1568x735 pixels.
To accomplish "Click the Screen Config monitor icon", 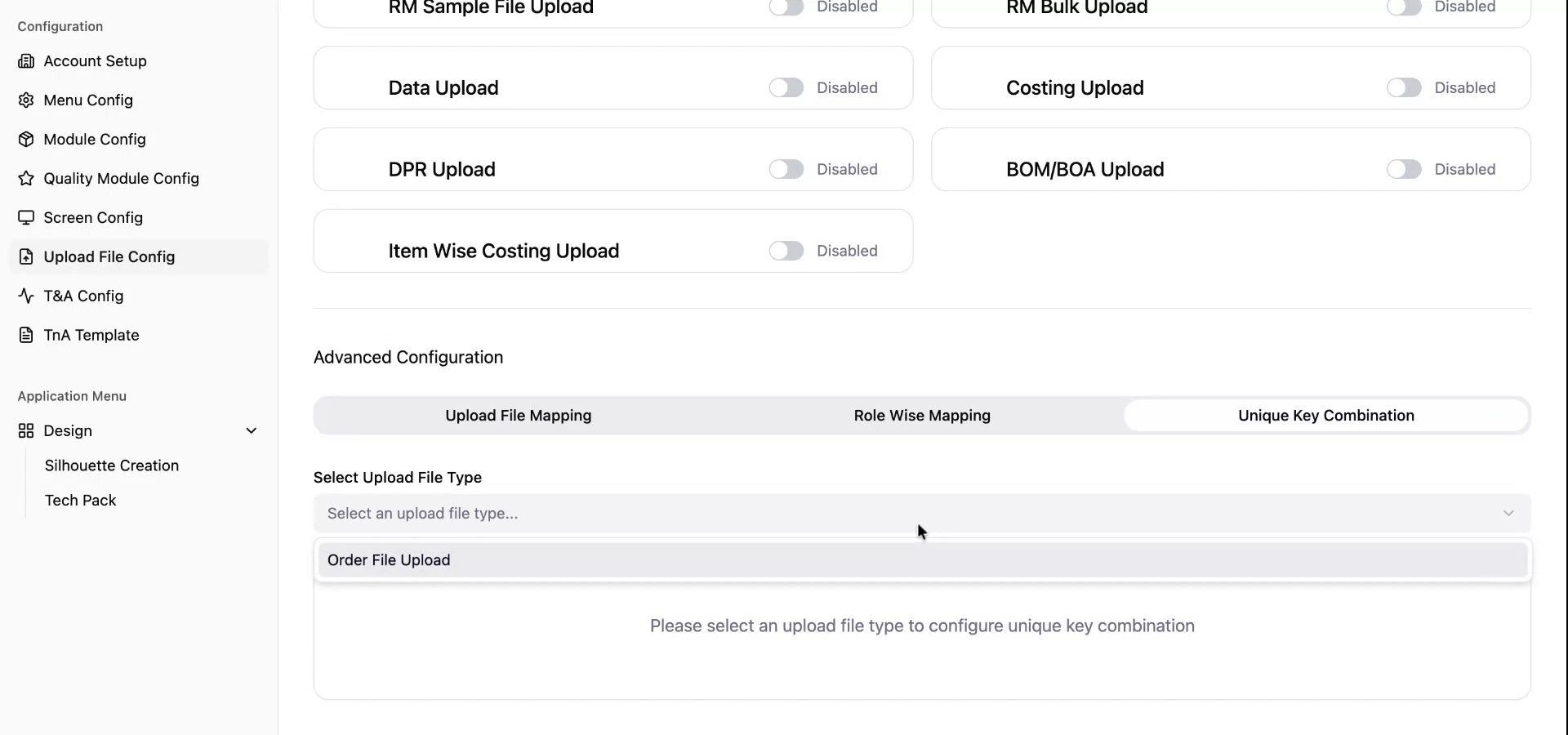I will pyautogui.click(x=26, y=218).
